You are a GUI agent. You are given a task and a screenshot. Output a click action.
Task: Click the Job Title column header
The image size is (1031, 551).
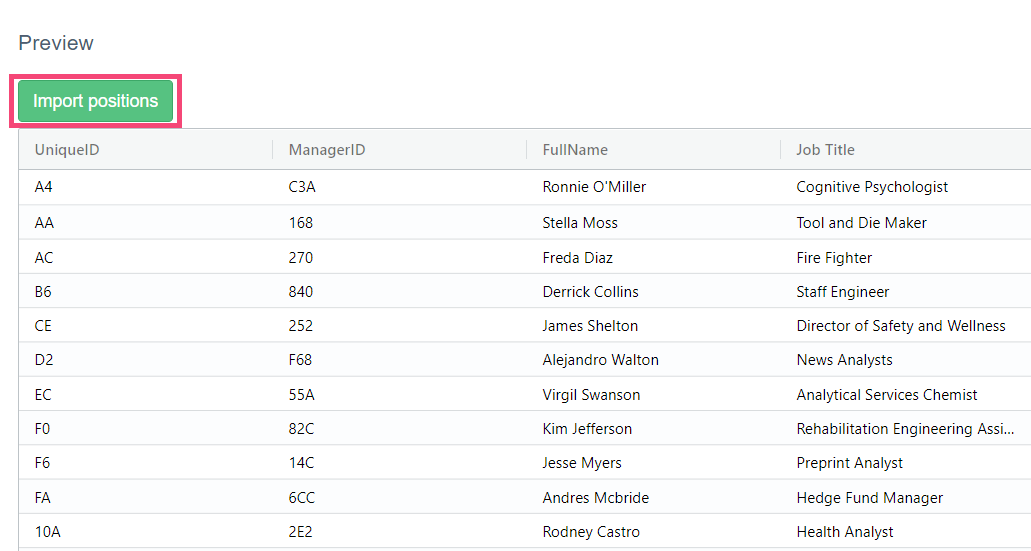click(x=825, y=150)
